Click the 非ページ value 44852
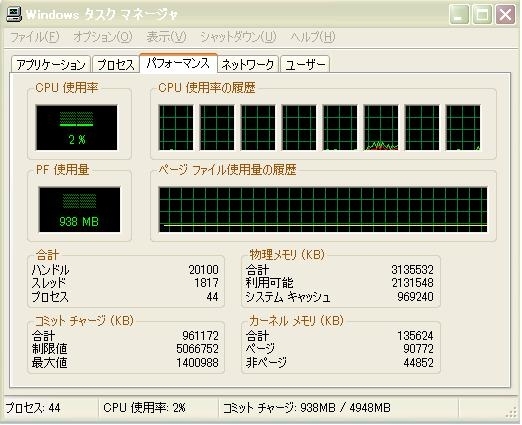 pos(418,363)
